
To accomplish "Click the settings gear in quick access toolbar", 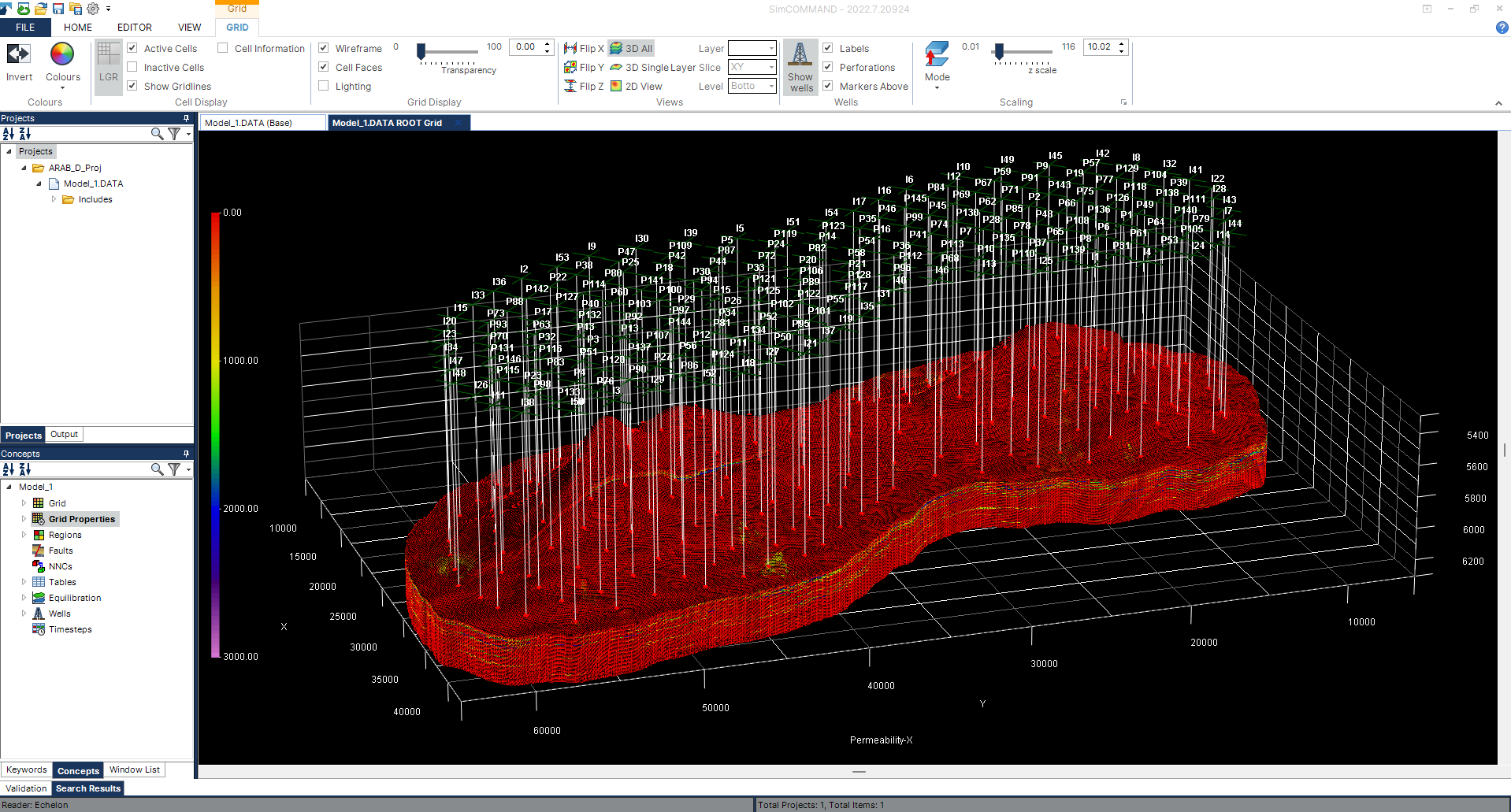I will click(93, 9).
